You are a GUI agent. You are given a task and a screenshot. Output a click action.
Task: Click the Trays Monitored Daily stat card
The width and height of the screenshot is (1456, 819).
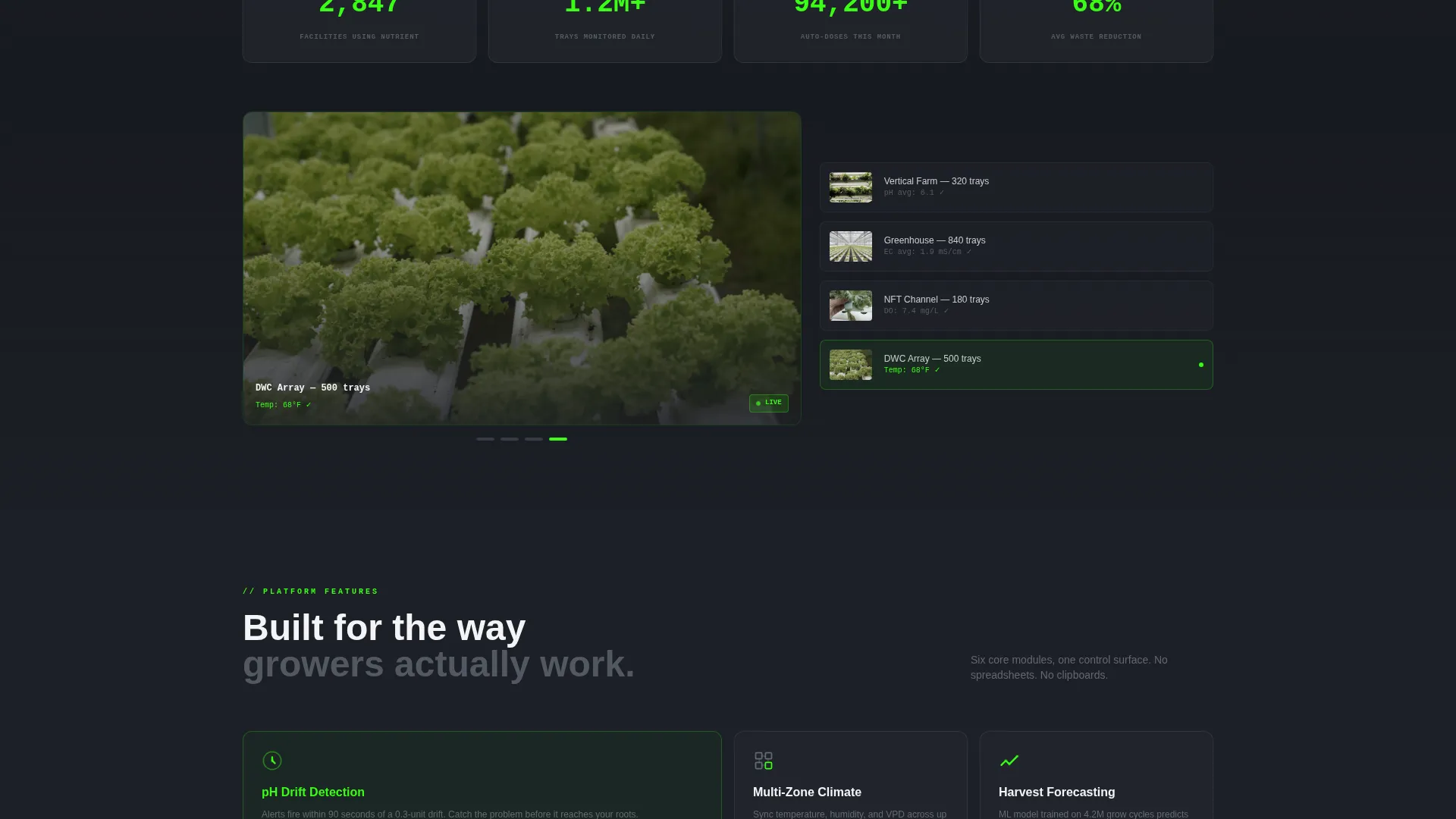coord(605,30)
